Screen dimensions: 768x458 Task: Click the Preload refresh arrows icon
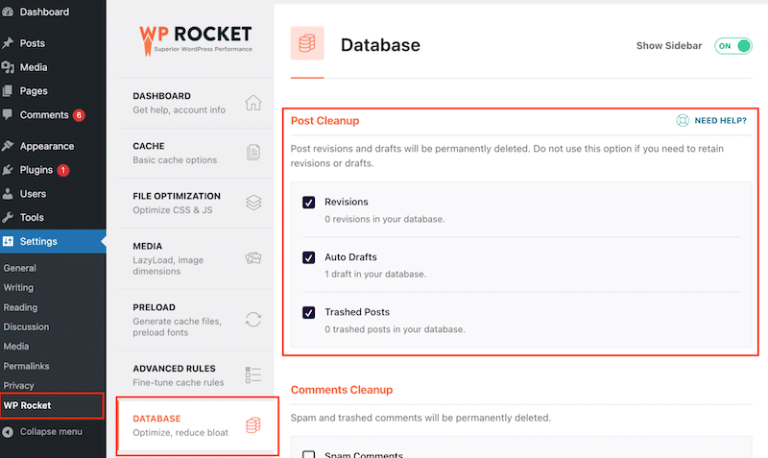[x=253, y=319]
